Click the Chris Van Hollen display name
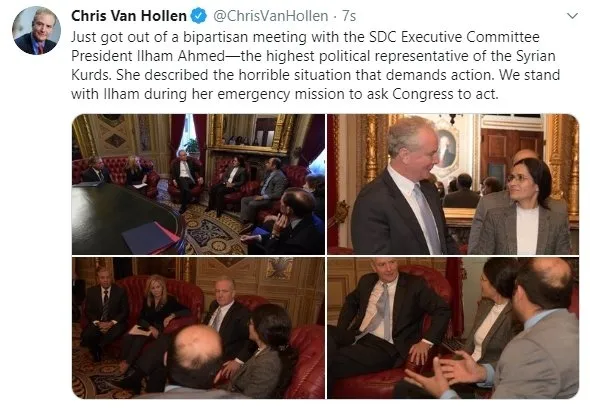Screen dimensions: 590x411 point(129,16)
